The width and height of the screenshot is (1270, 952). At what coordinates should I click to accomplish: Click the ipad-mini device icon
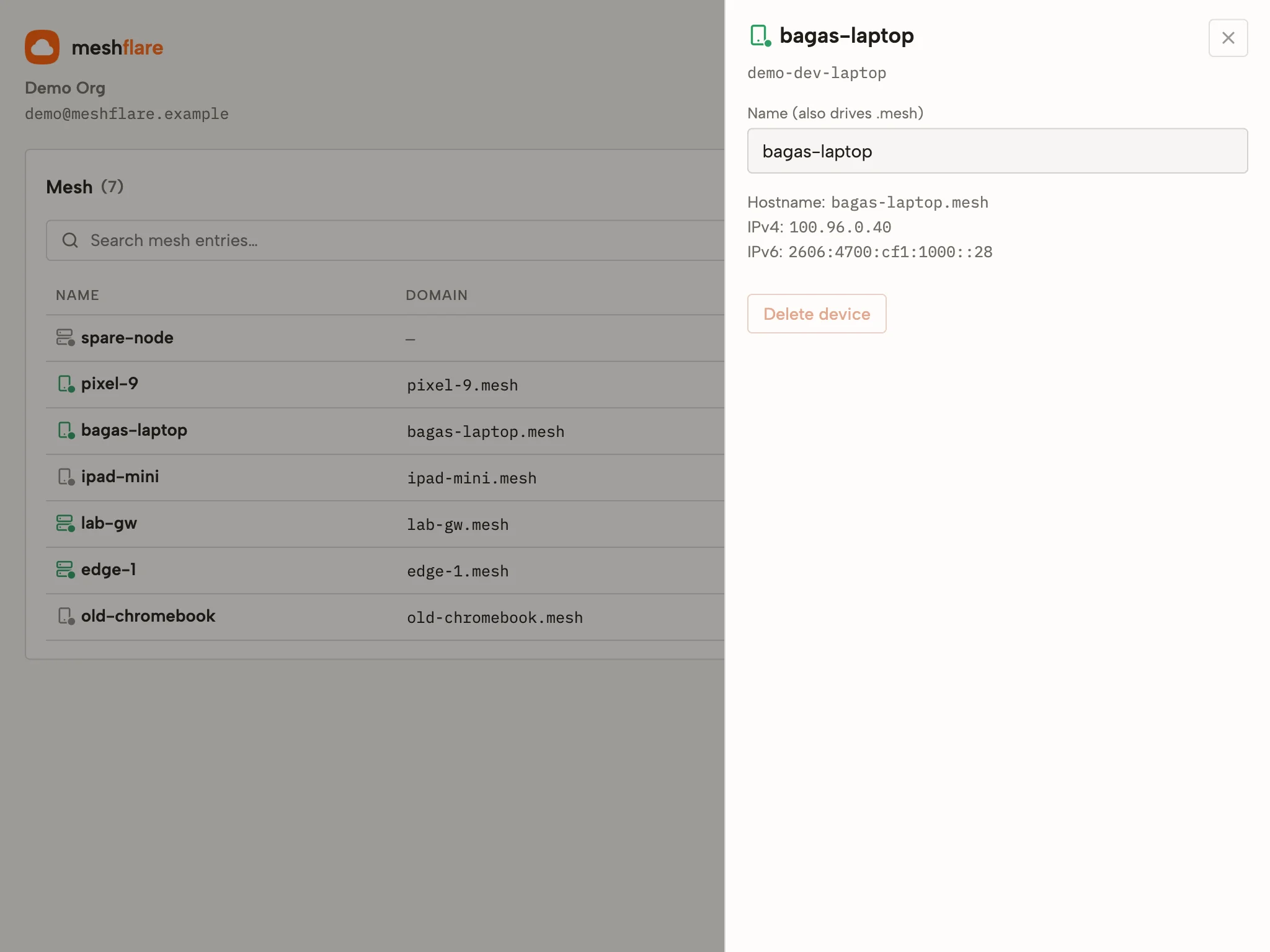(66, 477)
